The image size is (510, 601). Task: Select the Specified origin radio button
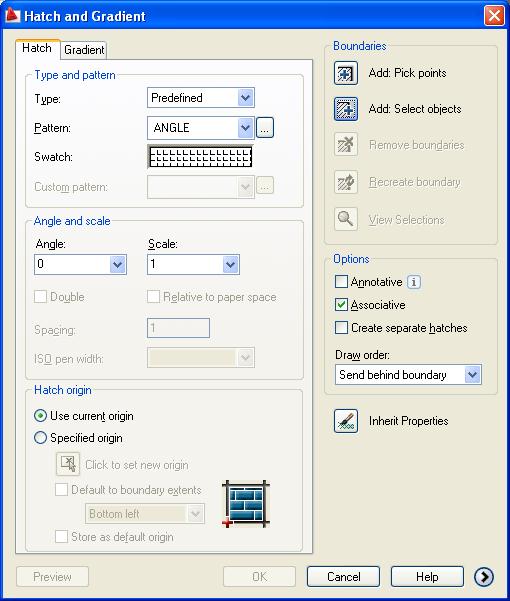coord(40,438)
